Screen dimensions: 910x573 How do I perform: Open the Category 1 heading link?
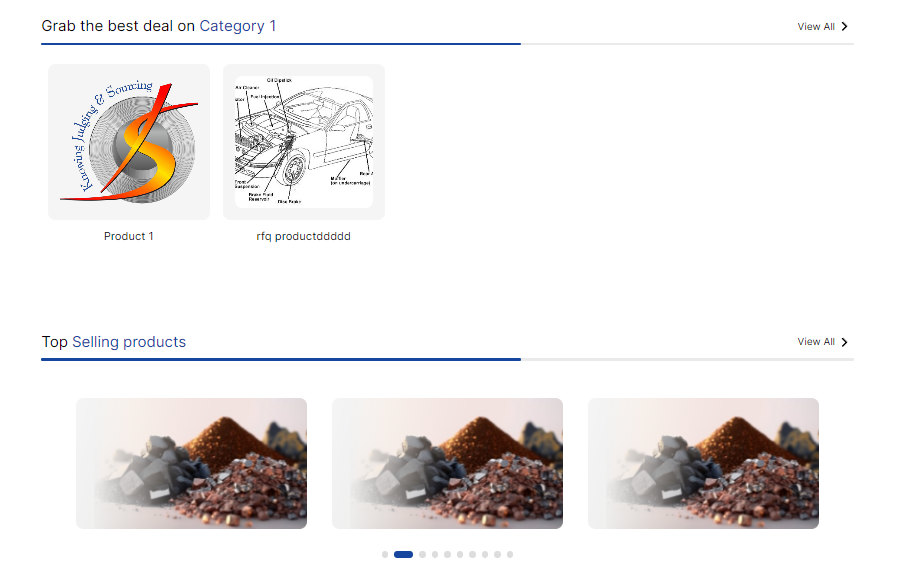click(238, 26)
